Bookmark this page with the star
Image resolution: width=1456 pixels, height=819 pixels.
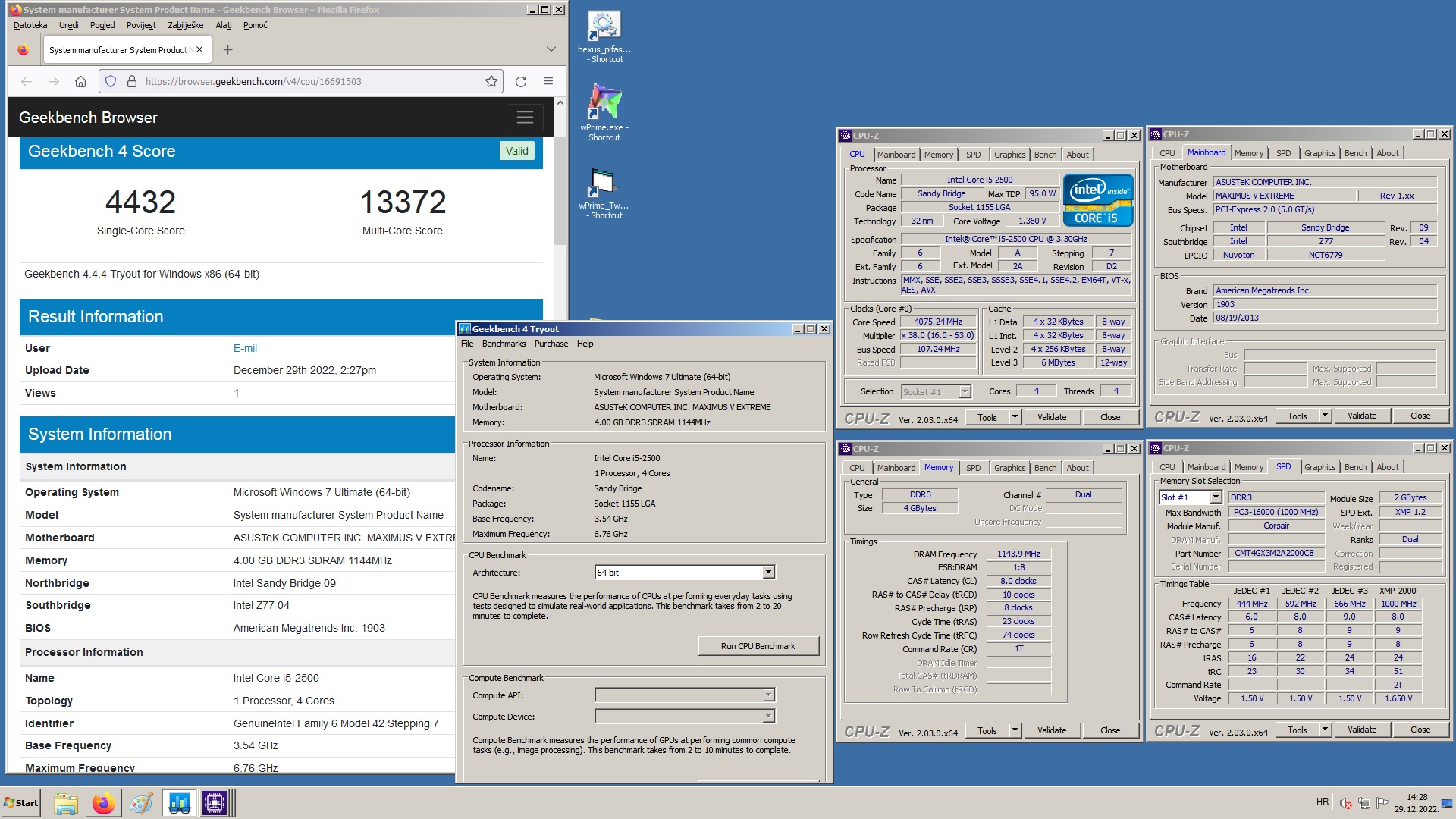click(x=491, y=81)
